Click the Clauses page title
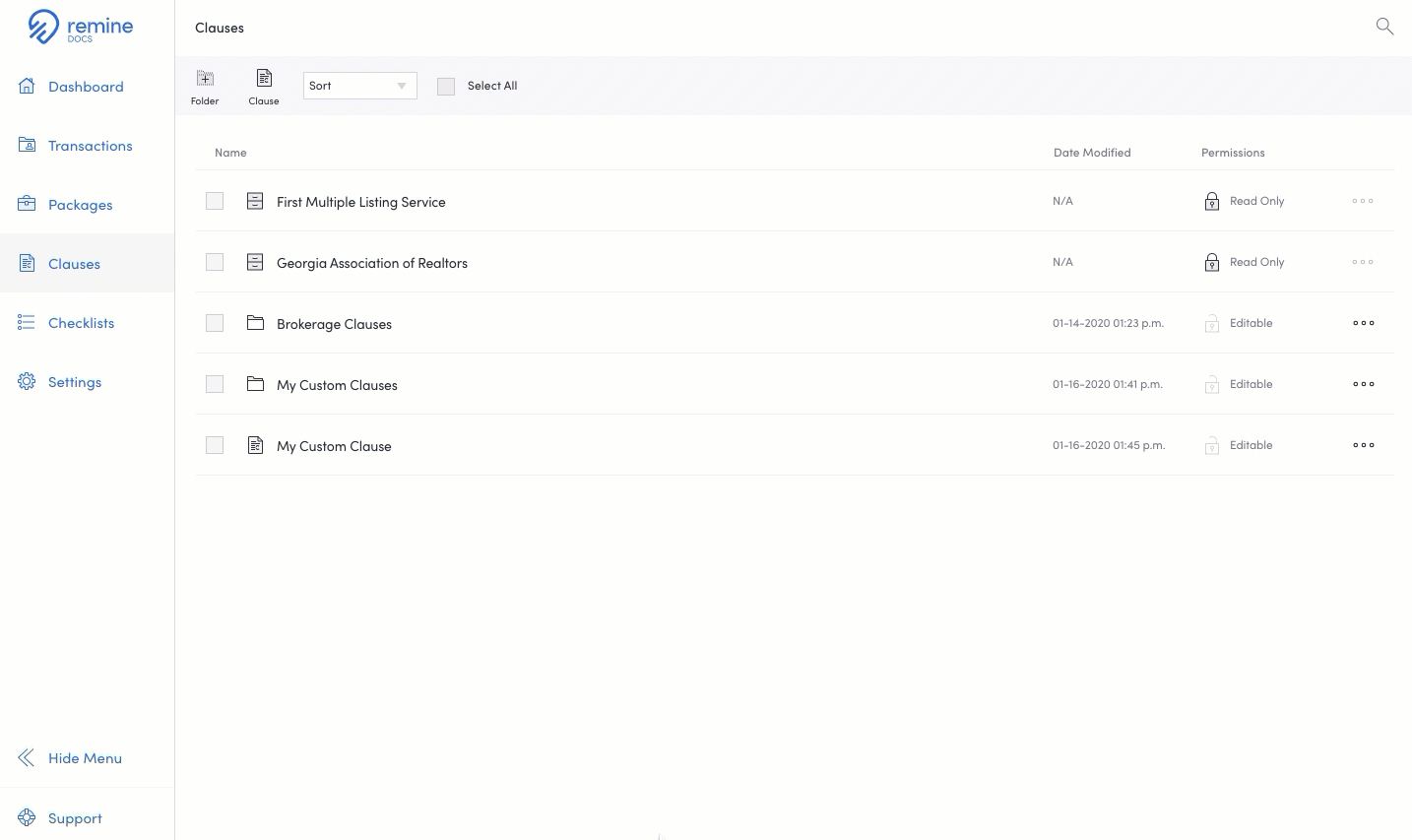The height and width of the screenshot is (840, 1412). point(220,28)
